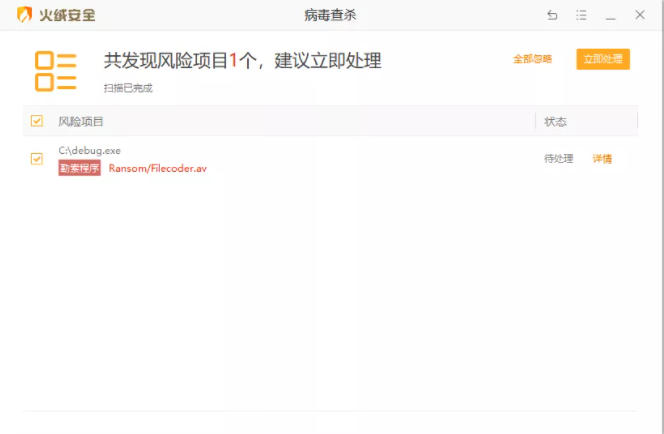Click the 待处理 status text
This screenshot has height=434, width=664.
pyautogui.click(x=558, y=159)
